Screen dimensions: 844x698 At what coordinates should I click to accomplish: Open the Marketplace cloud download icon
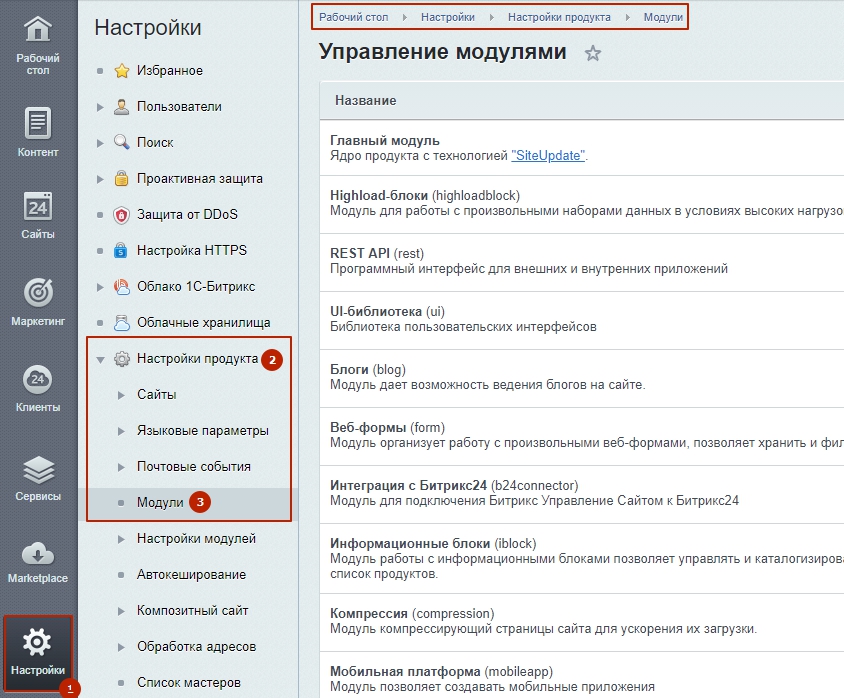[x=38, y=554]
